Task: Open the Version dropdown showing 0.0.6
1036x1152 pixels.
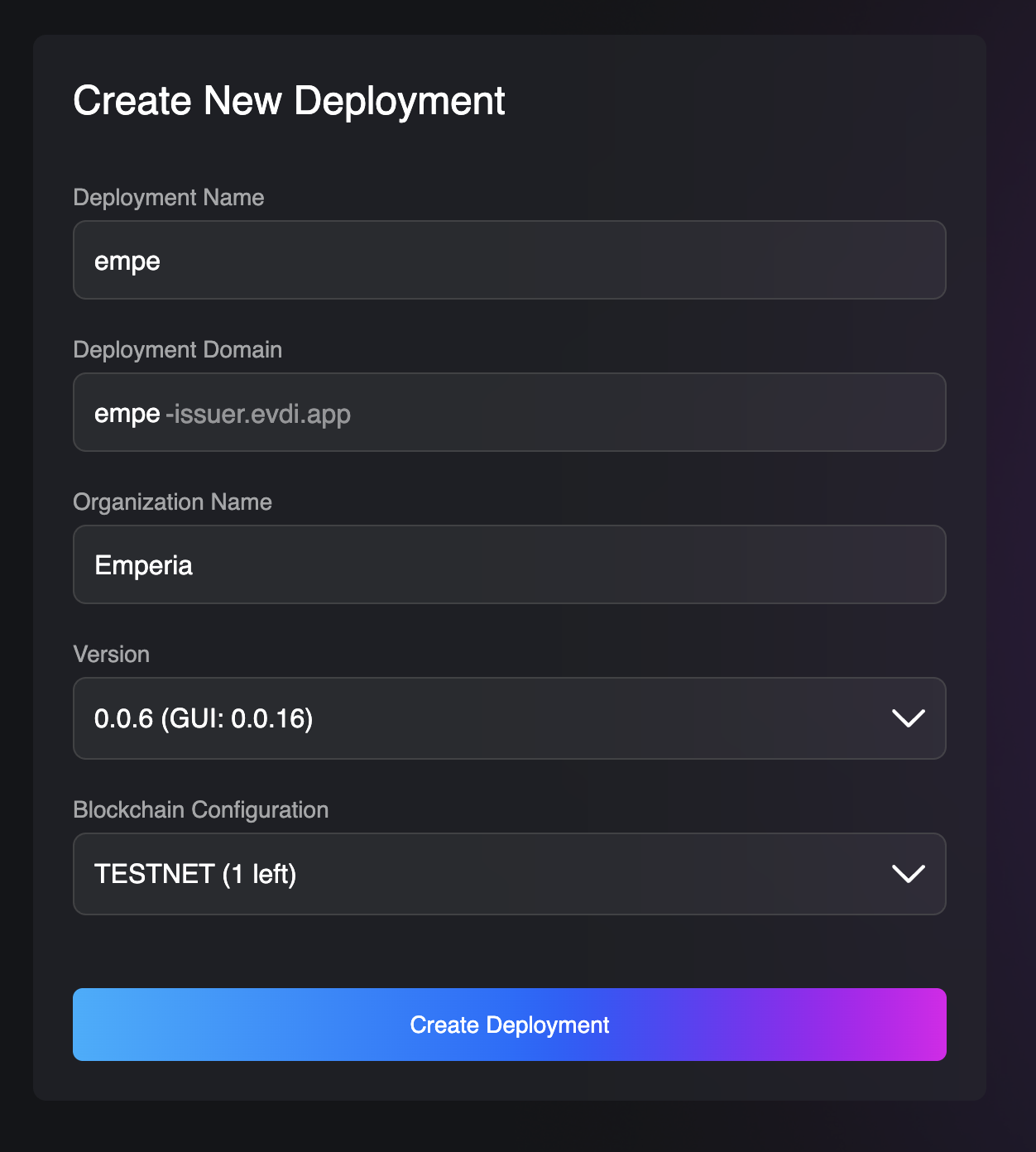Action: (x=510, y=718)
